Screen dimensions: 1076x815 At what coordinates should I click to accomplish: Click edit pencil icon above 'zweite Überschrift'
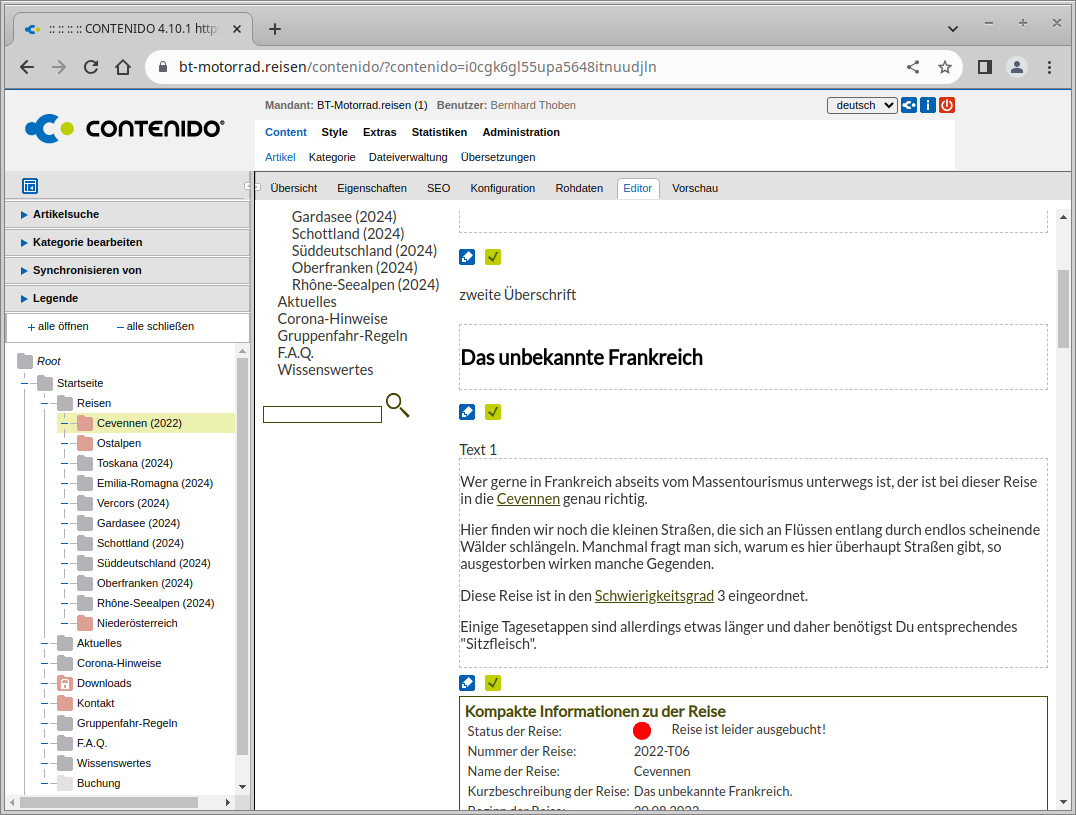pyautogui.click(x=467, y=257)
